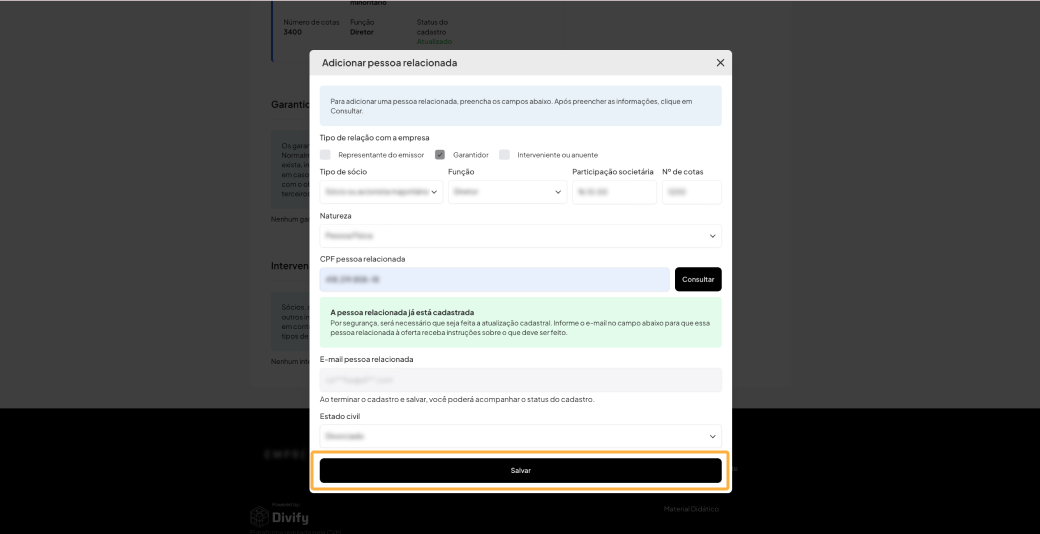
Task: Click the CPF pessoa relacionada field
Action: point(495,279)
